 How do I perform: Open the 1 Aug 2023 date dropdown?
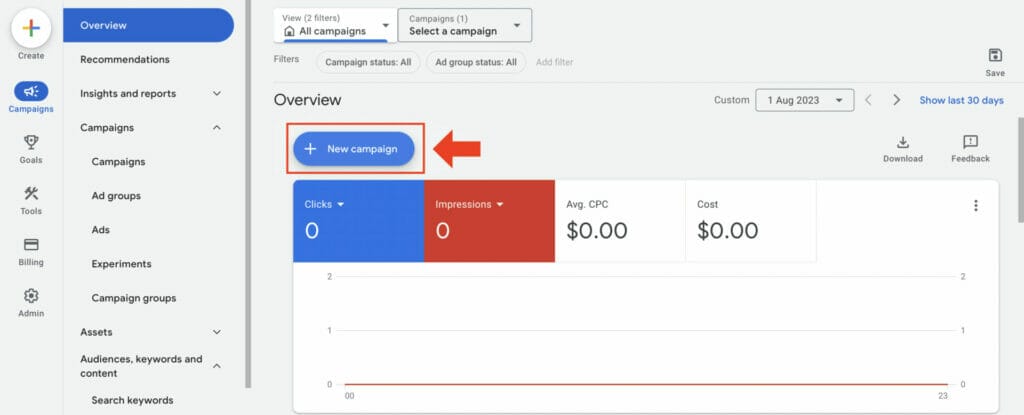805,100
